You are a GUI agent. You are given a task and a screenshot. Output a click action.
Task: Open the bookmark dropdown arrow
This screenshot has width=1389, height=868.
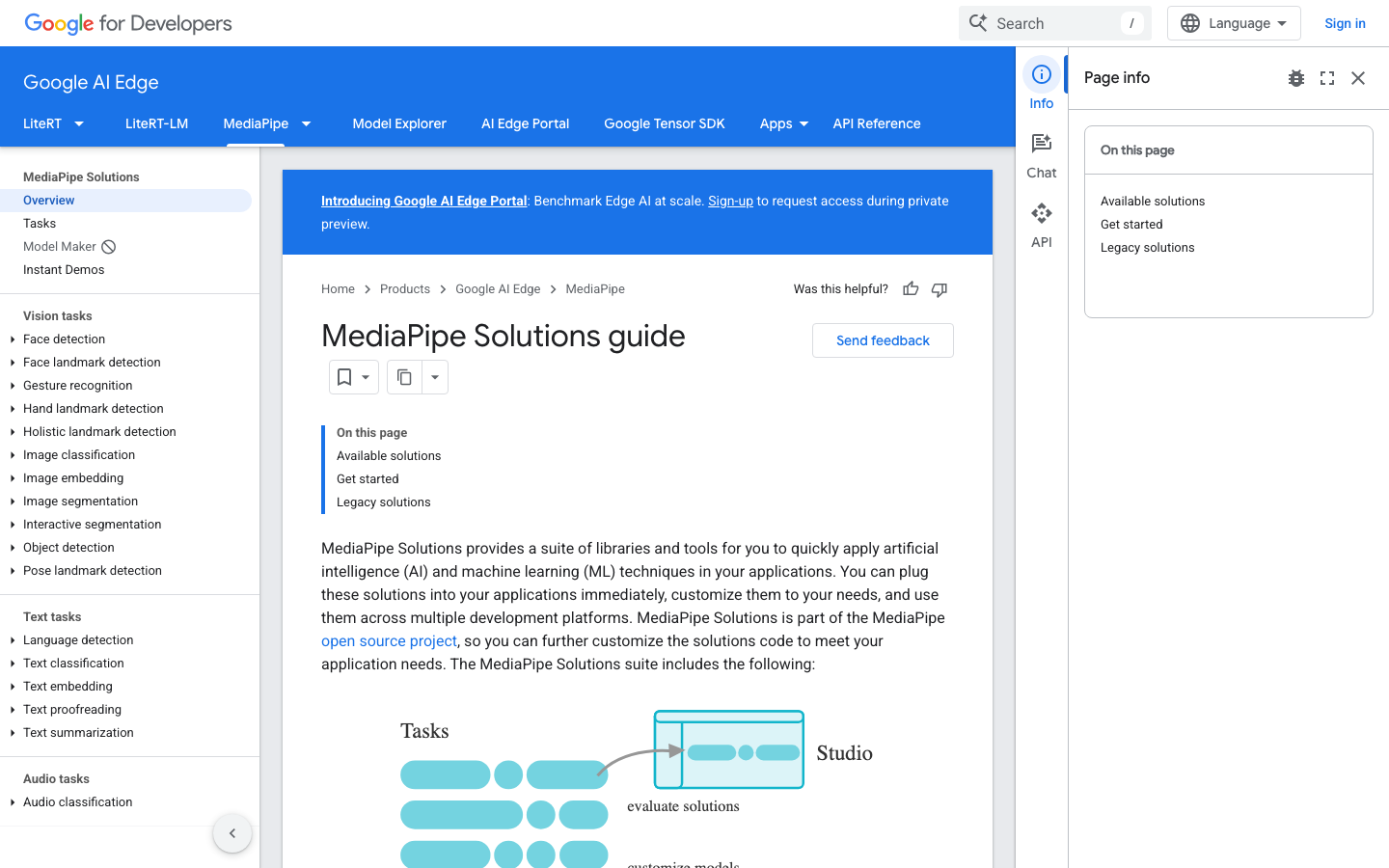[366, 377]
